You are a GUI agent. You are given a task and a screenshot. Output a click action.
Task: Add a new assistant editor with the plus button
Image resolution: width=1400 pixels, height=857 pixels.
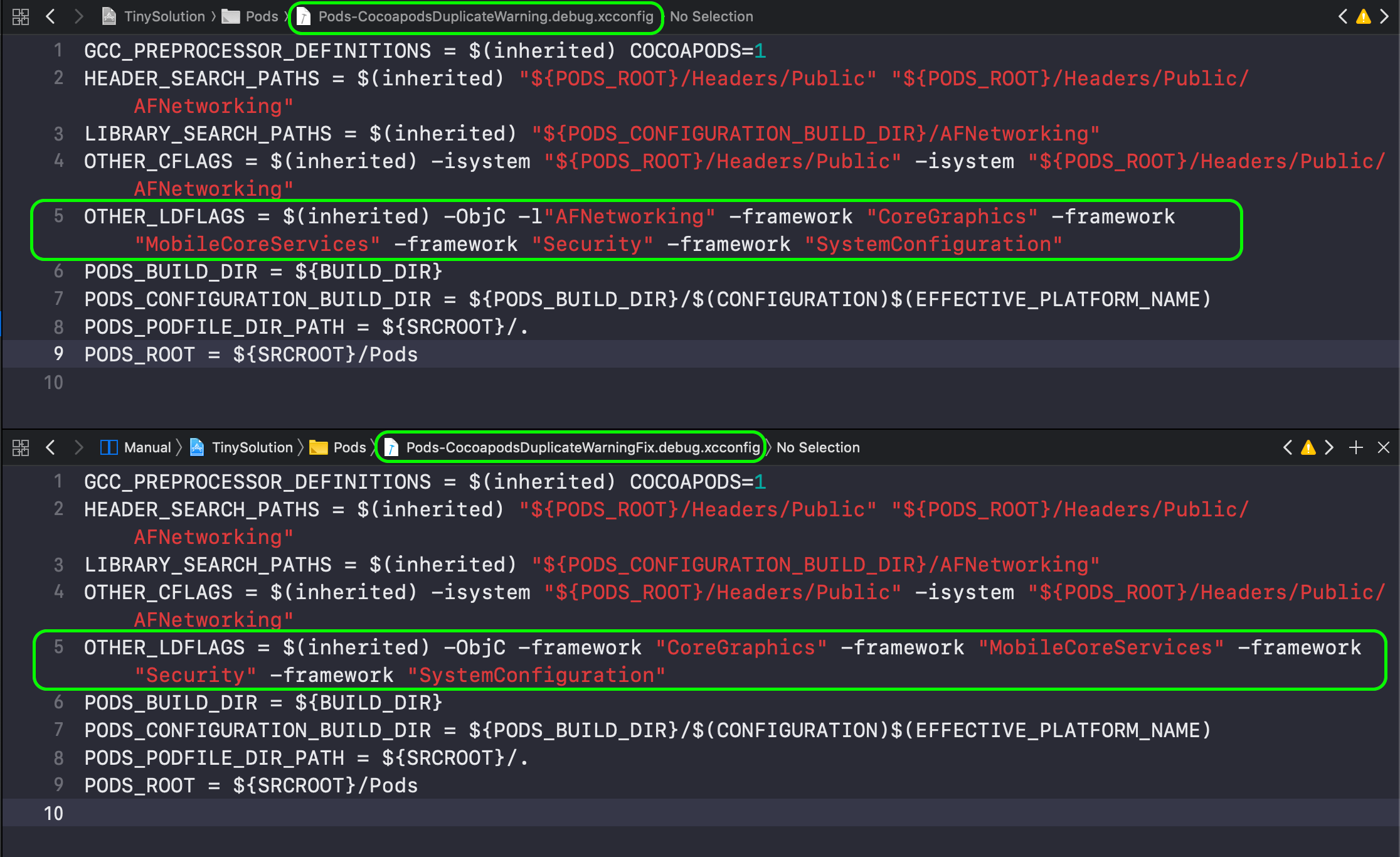point(1355,447)
